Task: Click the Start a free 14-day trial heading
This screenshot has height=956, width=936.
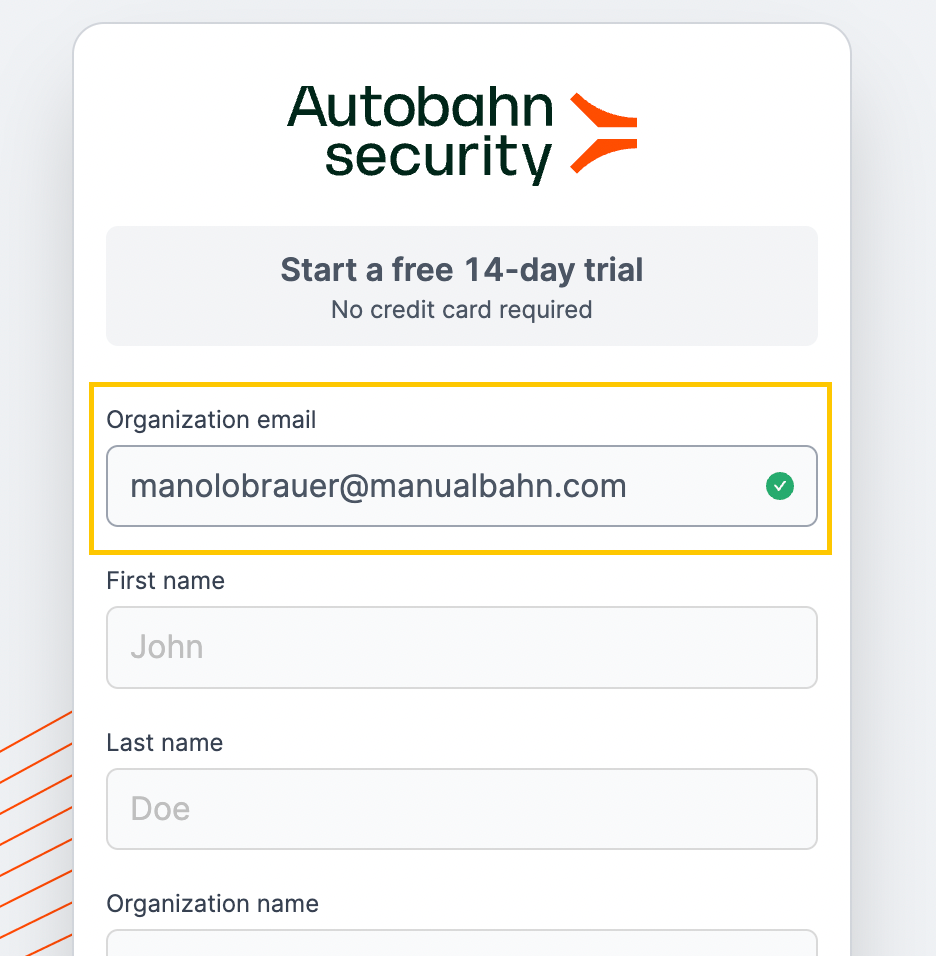Action: (462, 269)
